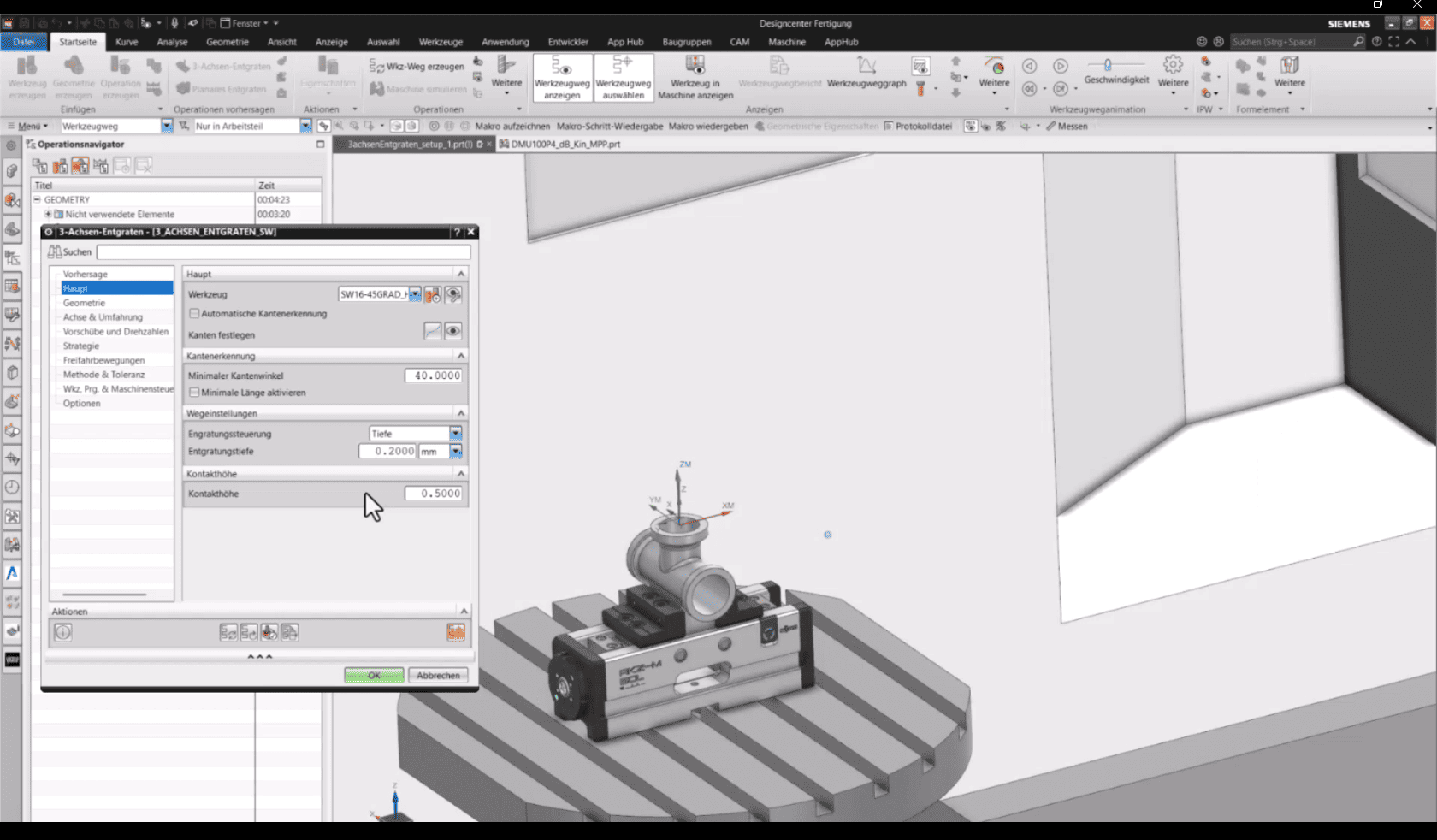Click the Kanten festlegen select icon
Image resolution: width=1437 pixels, height=840 pixels.
433,331
